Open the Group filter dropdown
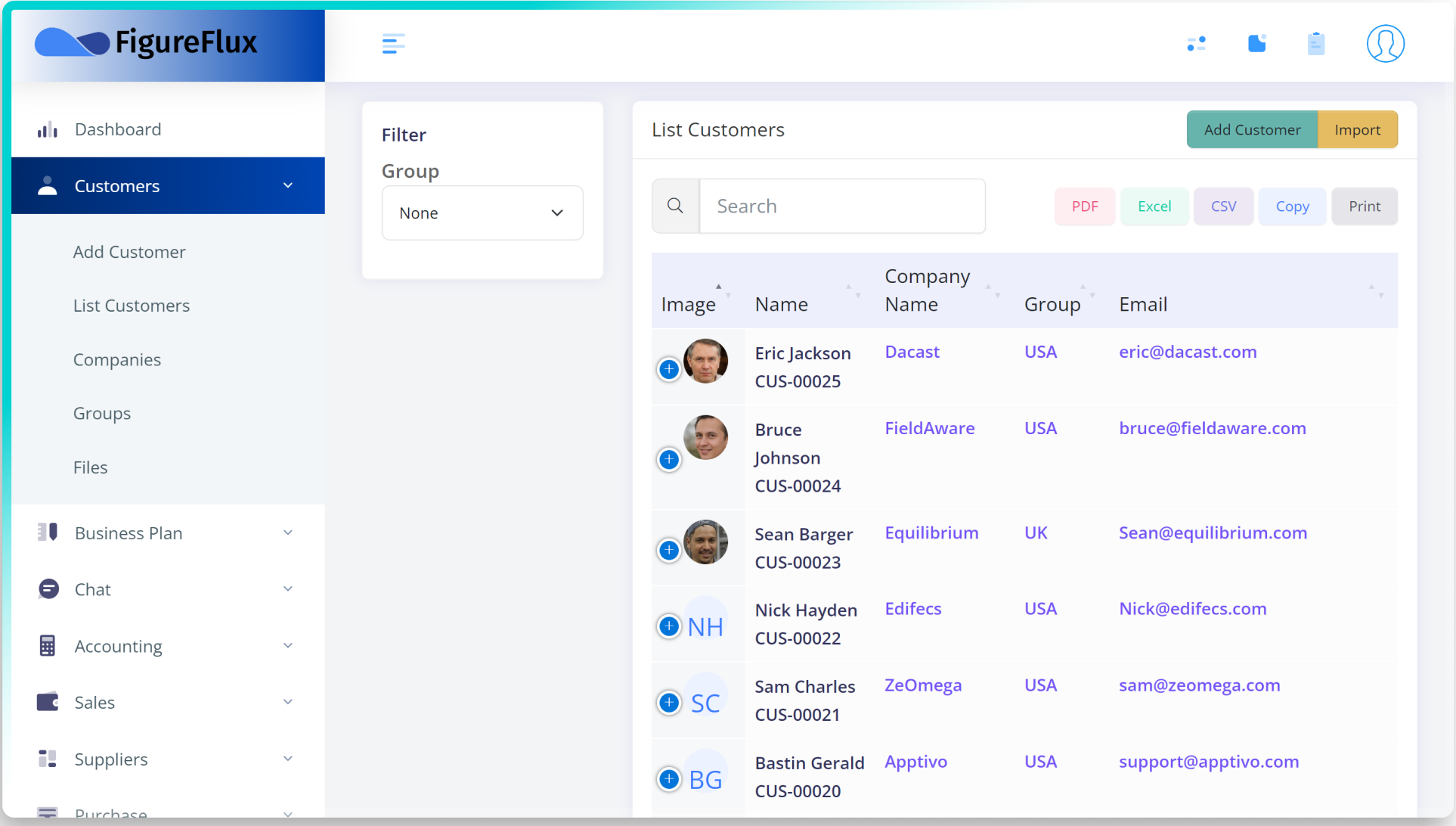Viewport: 1456px width, 826px height. point(482,213)
